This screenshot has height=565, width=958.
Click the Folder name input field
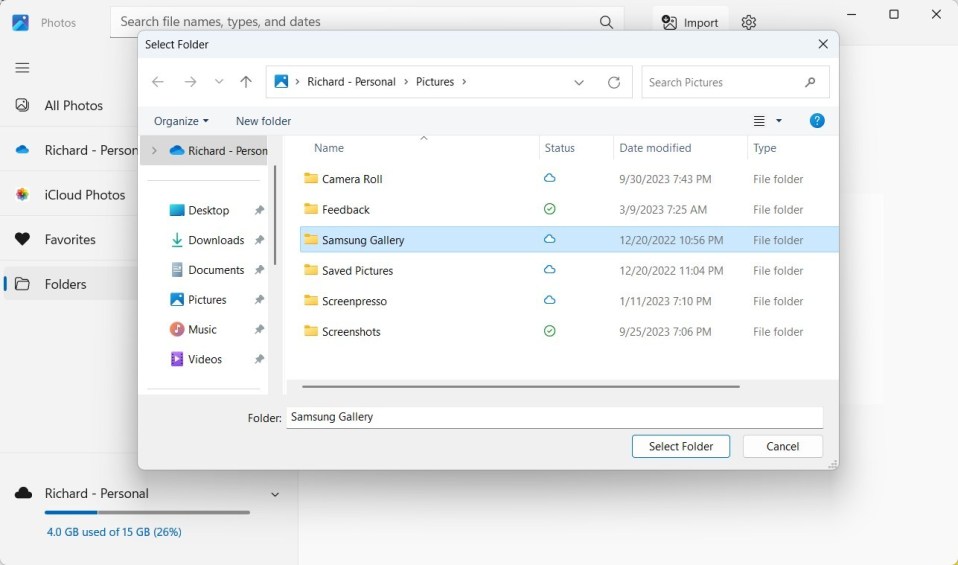pyautogui.click(x=554, y=417)
